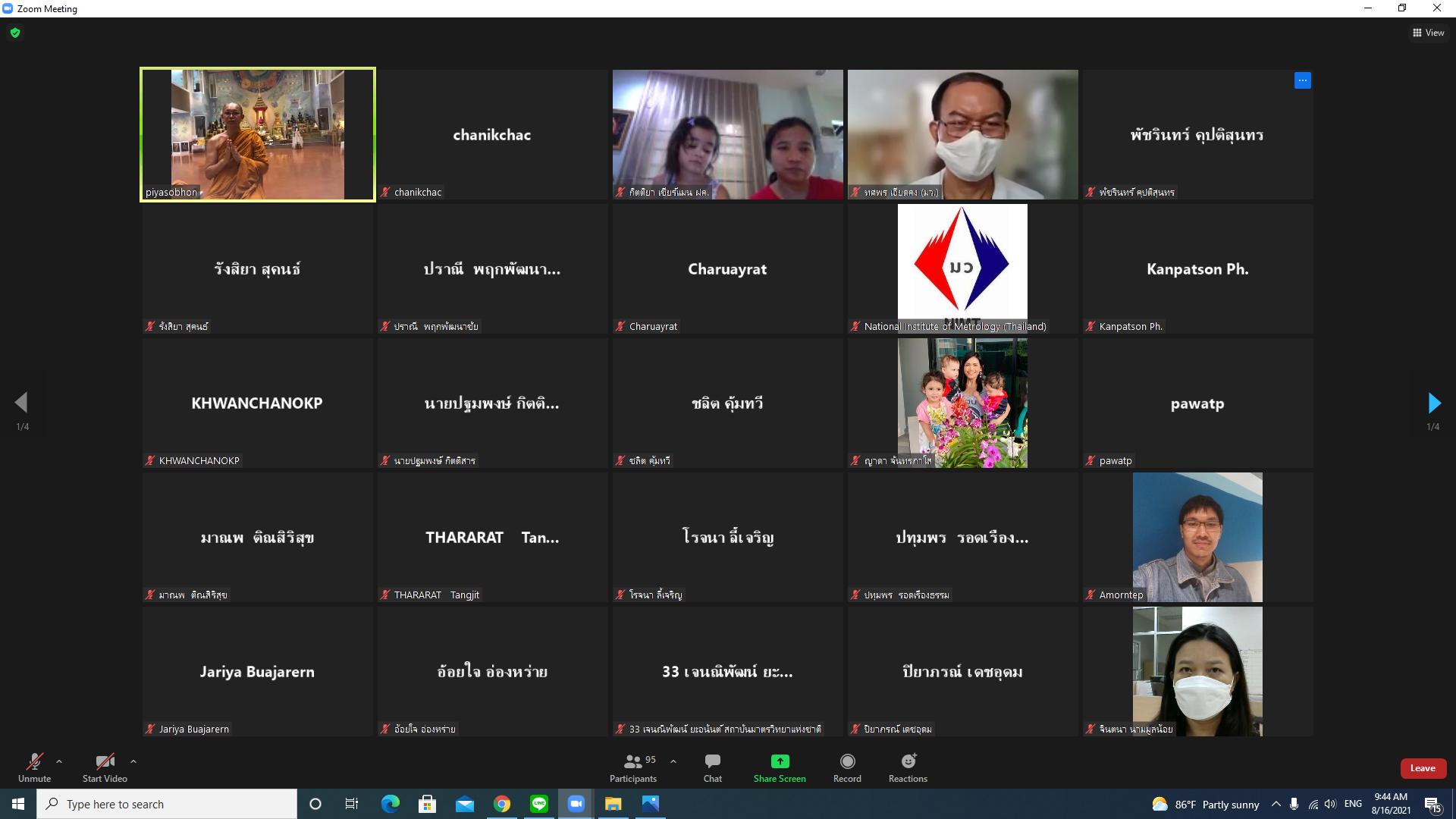Show hidden icons in the system tray
The image size is (1456, 819).
coord(1276,804)
